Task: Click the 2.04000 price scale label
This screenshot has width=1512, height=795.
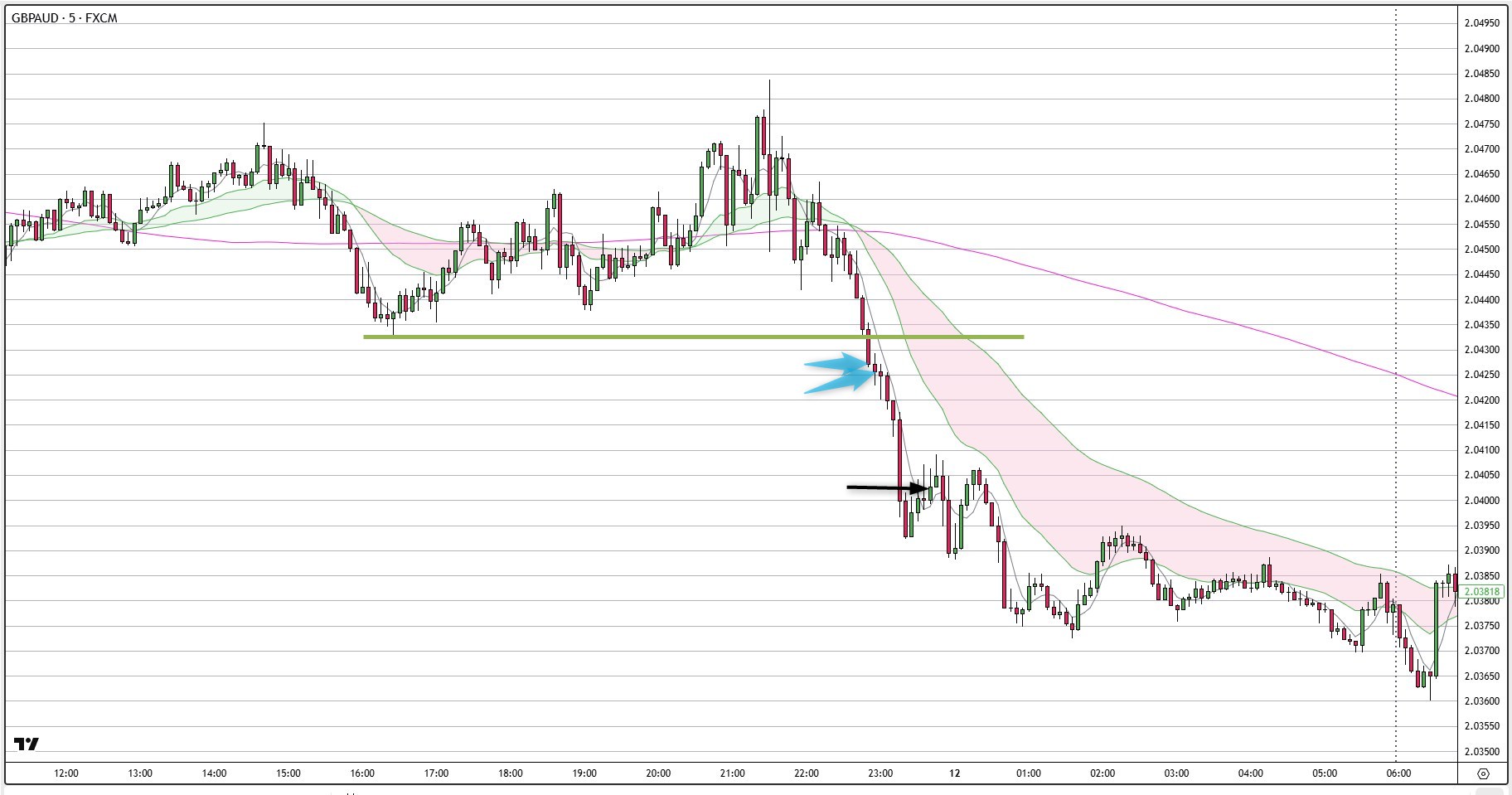Action: tap(1482, 501)
